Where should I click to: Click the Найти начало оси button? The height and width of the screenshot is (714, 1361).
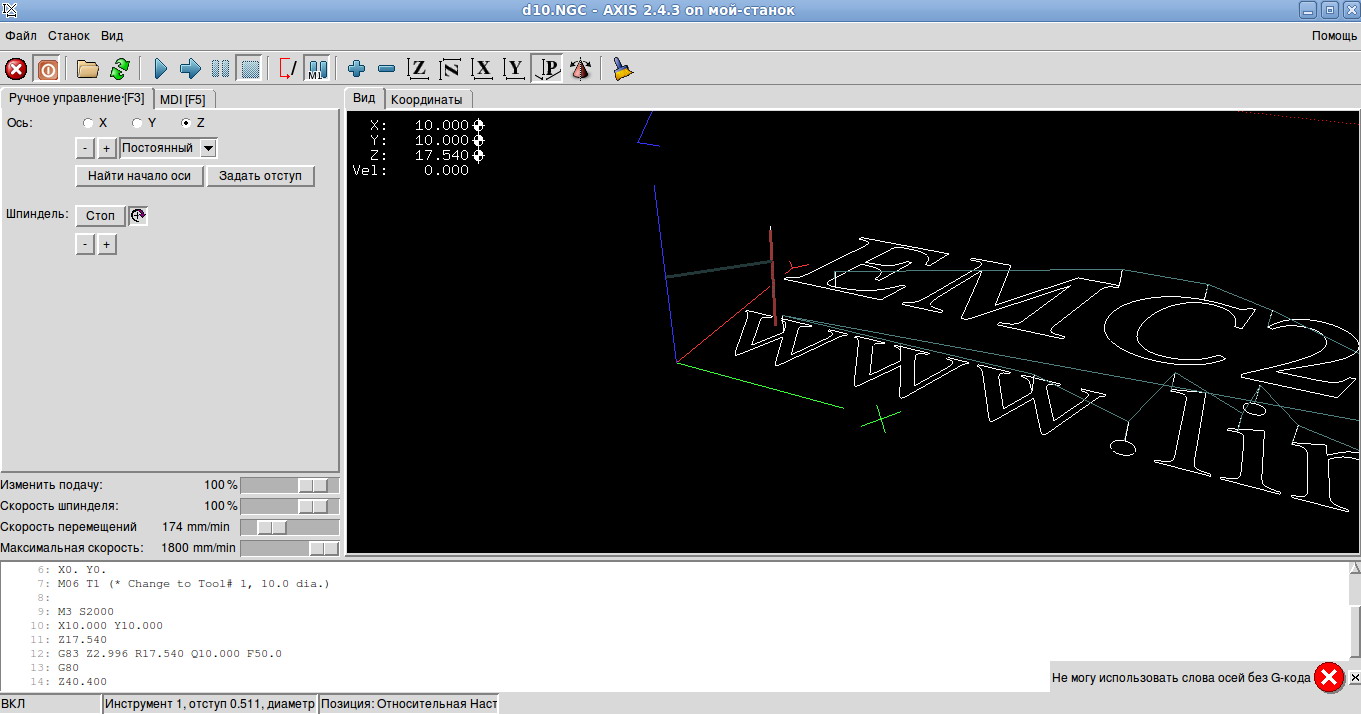(139, 176)
